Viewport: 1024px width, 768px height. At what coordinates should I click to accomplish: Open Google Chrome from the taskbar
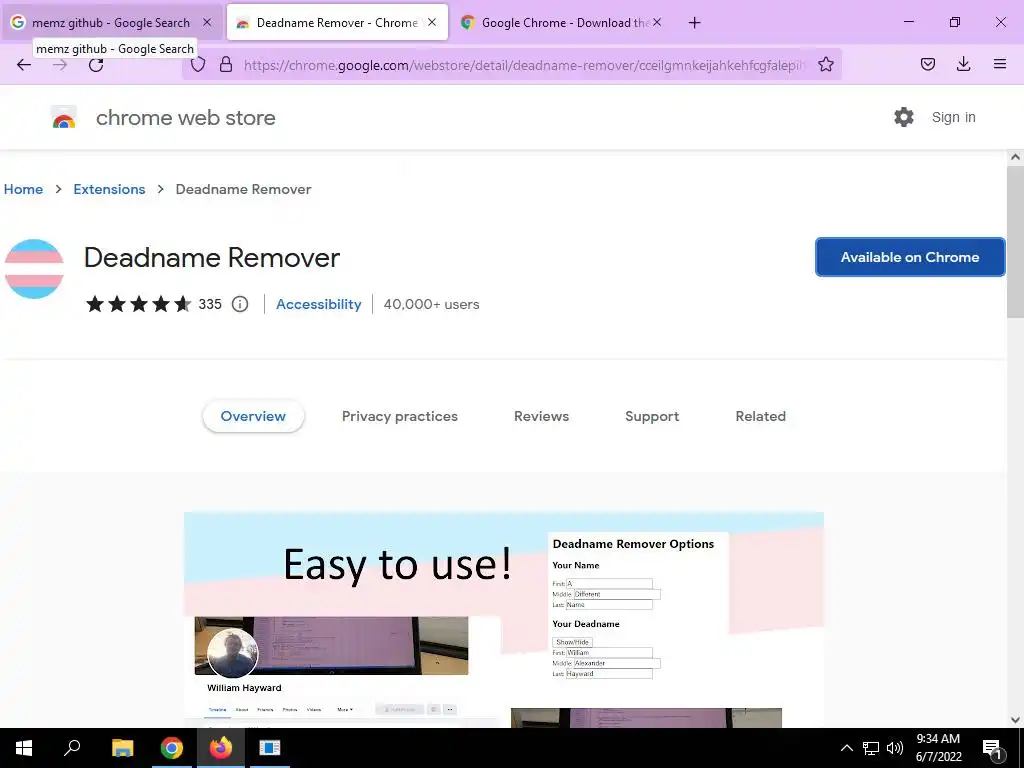(171, 748)
